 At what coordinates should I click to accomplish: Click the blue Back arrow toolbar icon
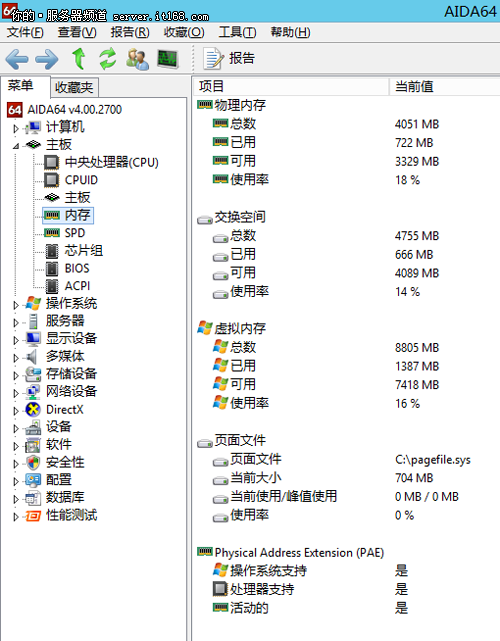[17, 59]
